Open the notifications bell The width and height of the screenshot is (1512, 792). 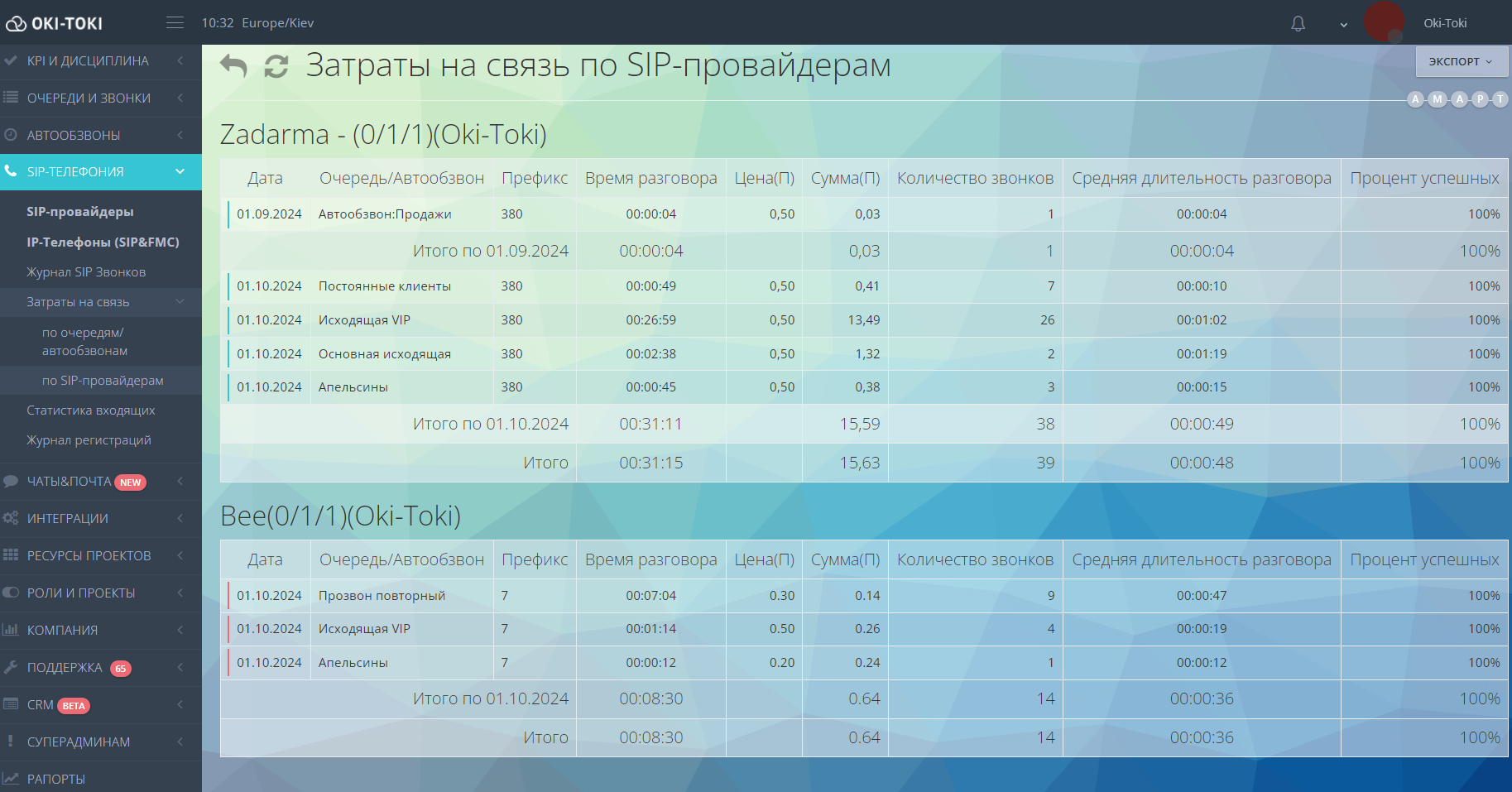pos(1298,23)
